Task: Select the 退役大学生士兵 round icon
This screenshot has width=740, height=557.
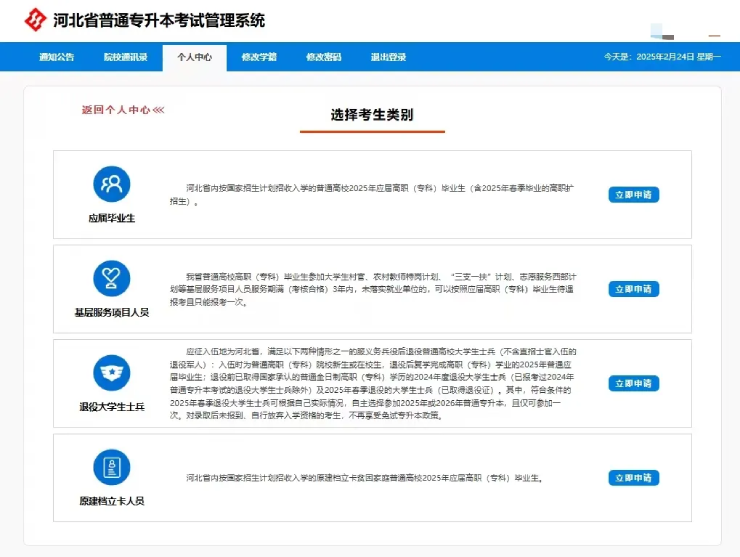Action: (111, 373)
